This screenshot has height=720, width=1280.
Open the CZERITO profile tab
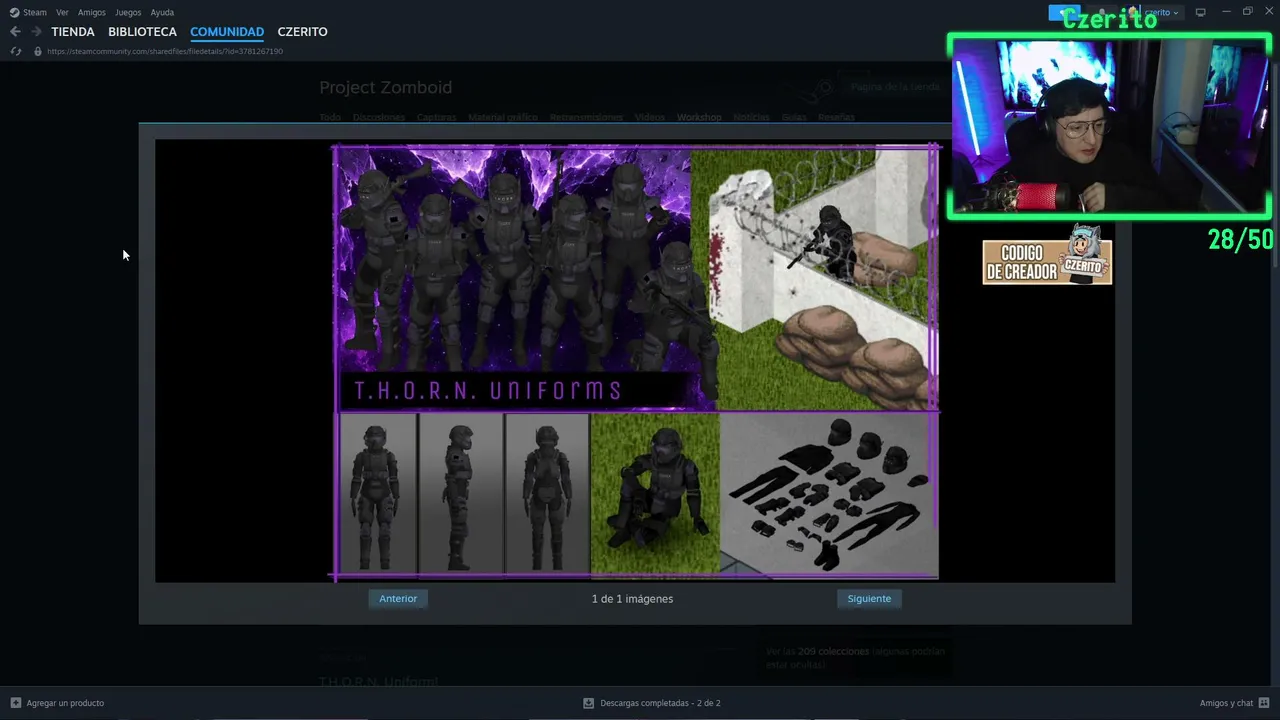coord(302,32)
